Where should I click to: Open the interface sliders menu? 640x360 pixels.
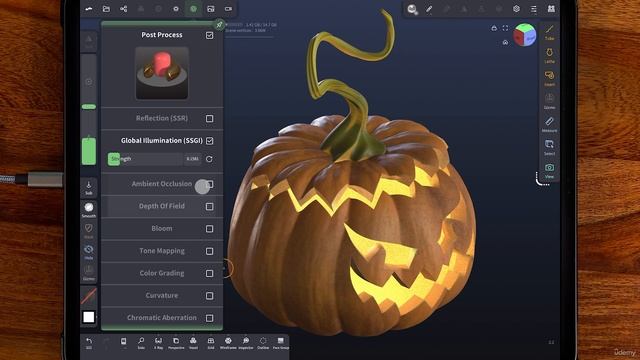[534, 9]
